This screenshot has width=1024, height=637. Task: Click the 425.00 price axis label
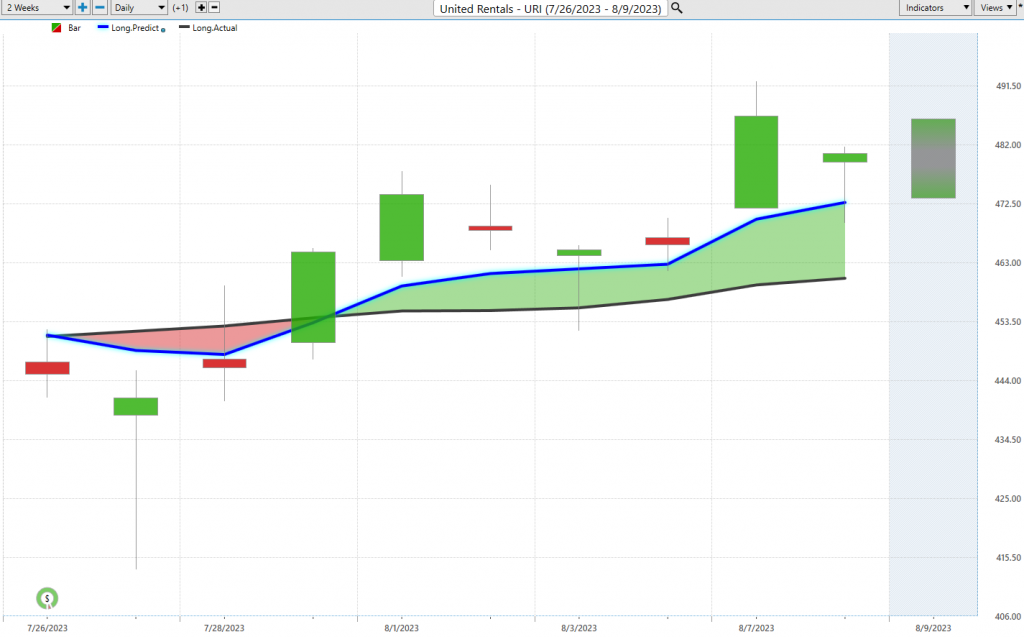pyautogui.click(x=1008, y=498)
